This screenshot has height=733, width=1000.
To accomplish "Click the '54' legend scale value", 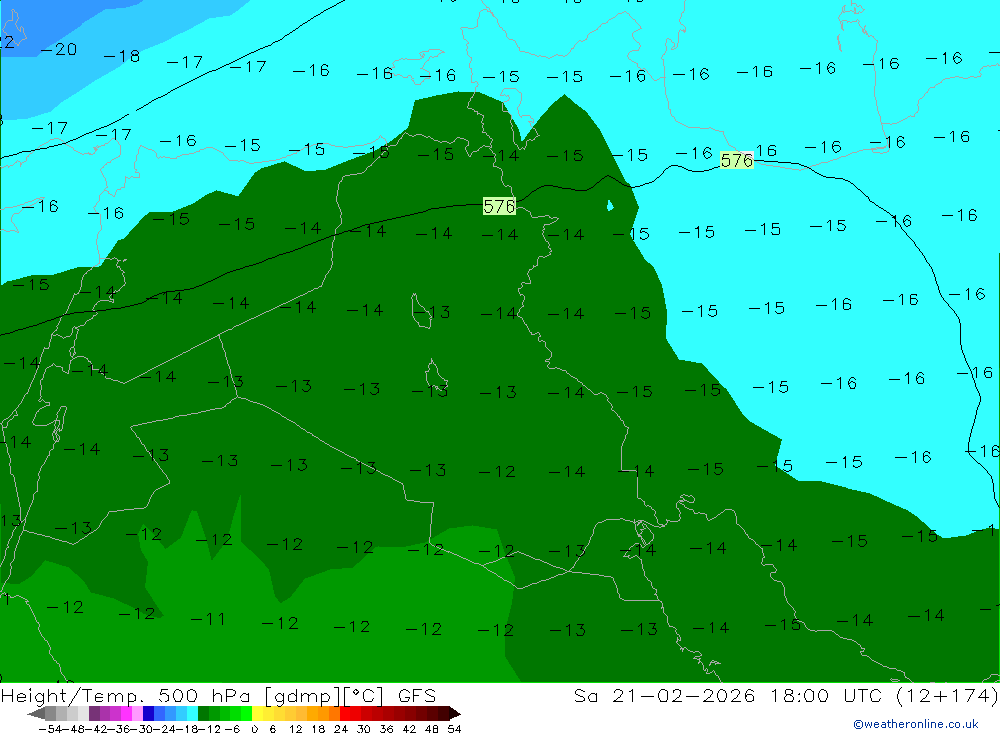I will [x=454, y=729].
